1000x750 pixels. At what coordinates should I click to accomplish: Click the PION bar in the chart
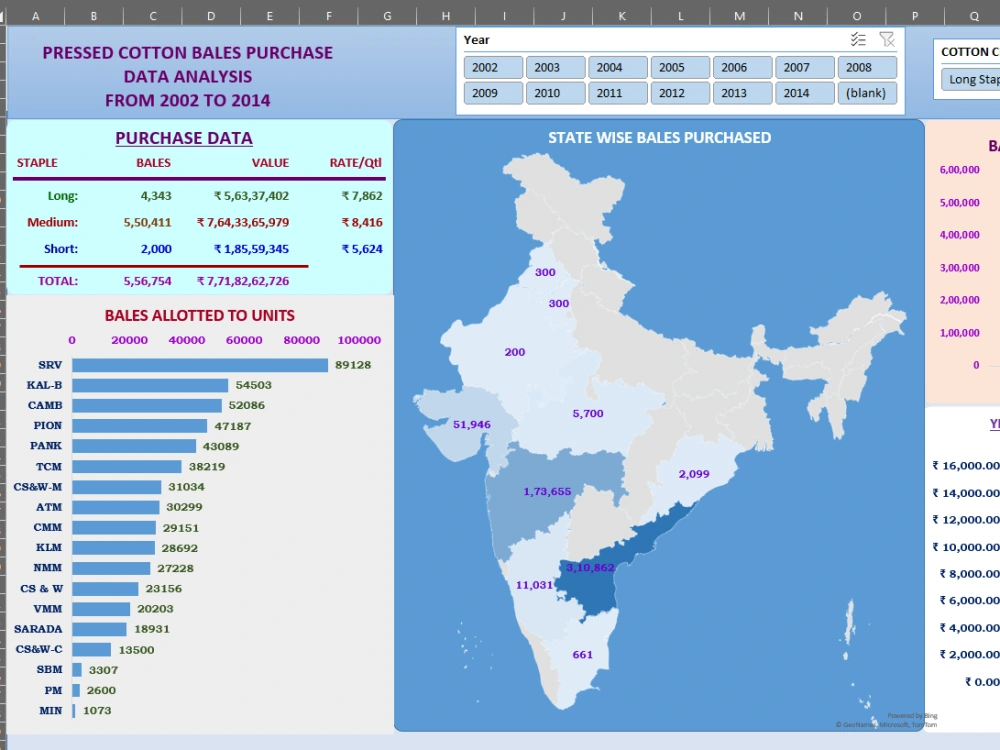click(x=140, y=425)
